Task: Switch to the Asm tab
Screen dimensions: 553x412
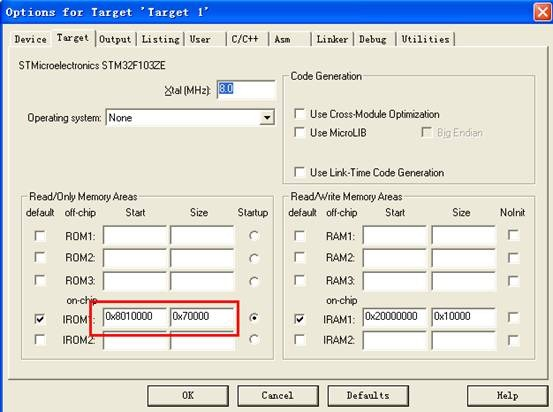Action: (x=282, y=39)
